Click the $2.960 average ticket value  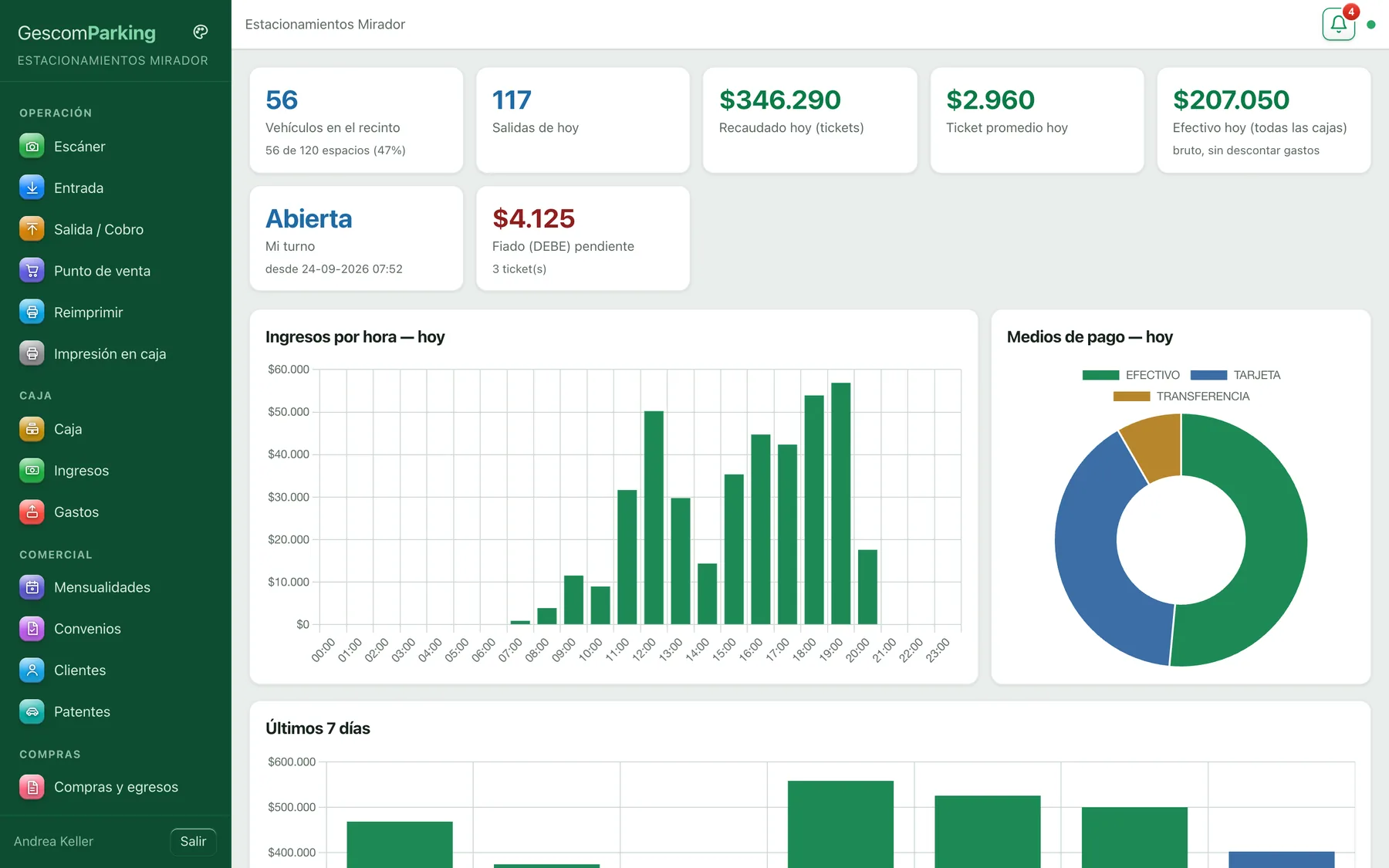click(990, 100)
